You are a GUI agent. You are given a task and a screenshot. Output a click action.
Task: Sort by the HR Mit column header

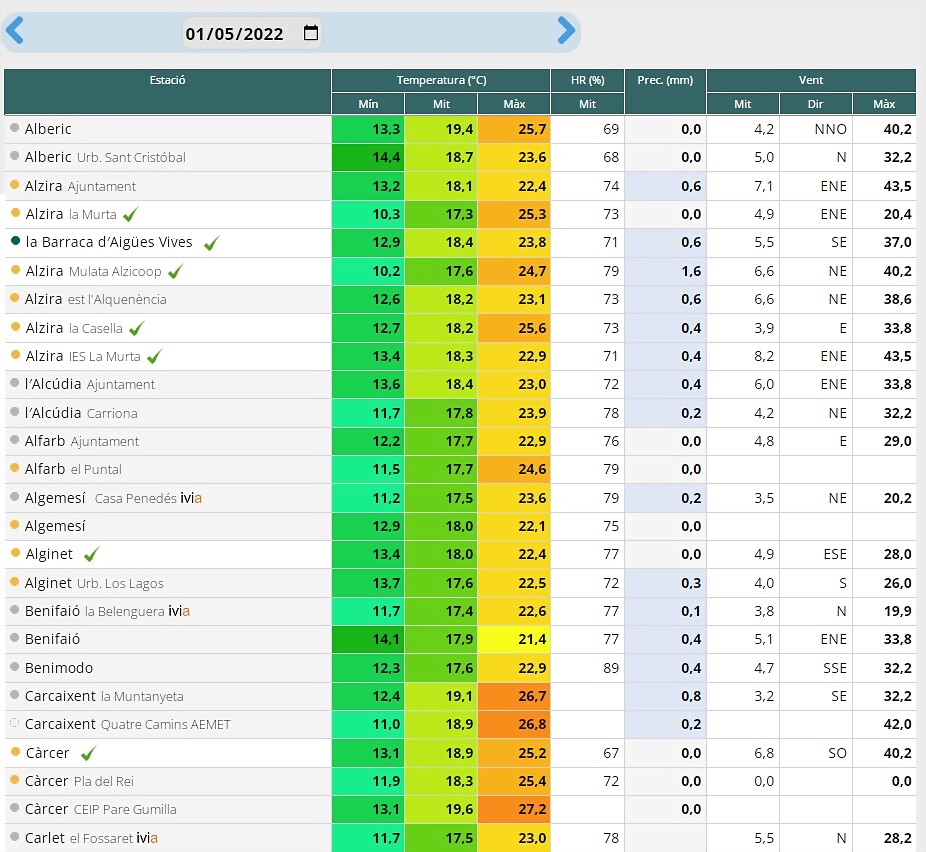588,104
